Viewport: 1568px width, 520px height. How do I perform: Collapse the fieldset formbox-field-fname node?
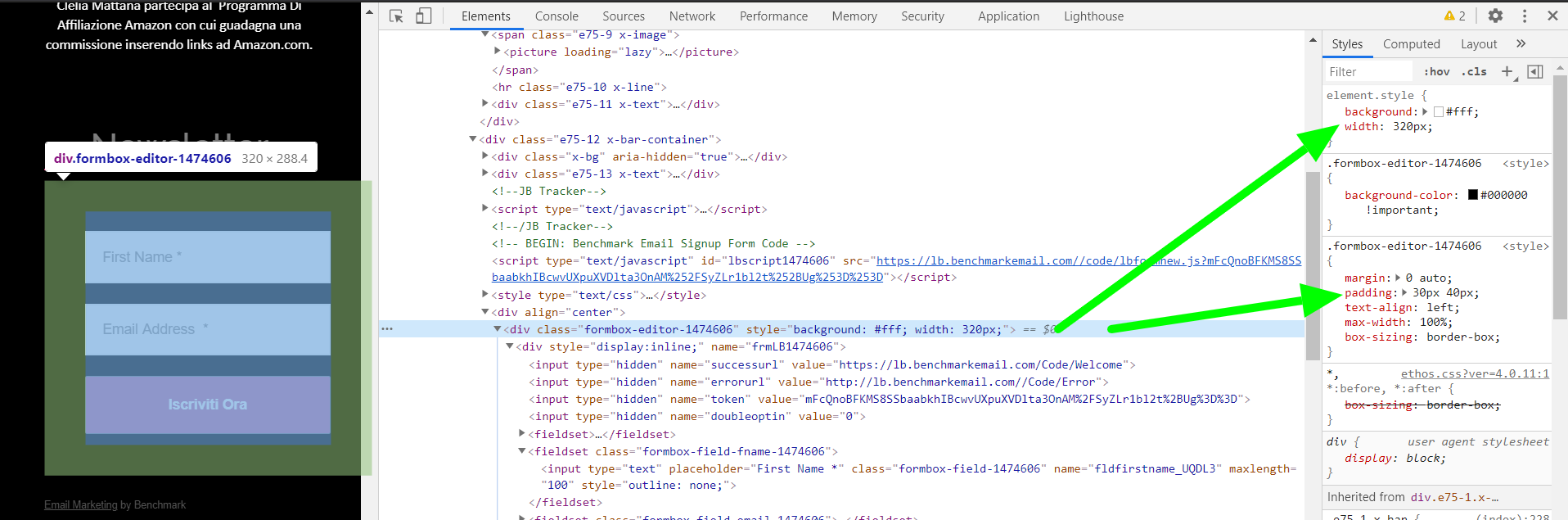(521, 450)
